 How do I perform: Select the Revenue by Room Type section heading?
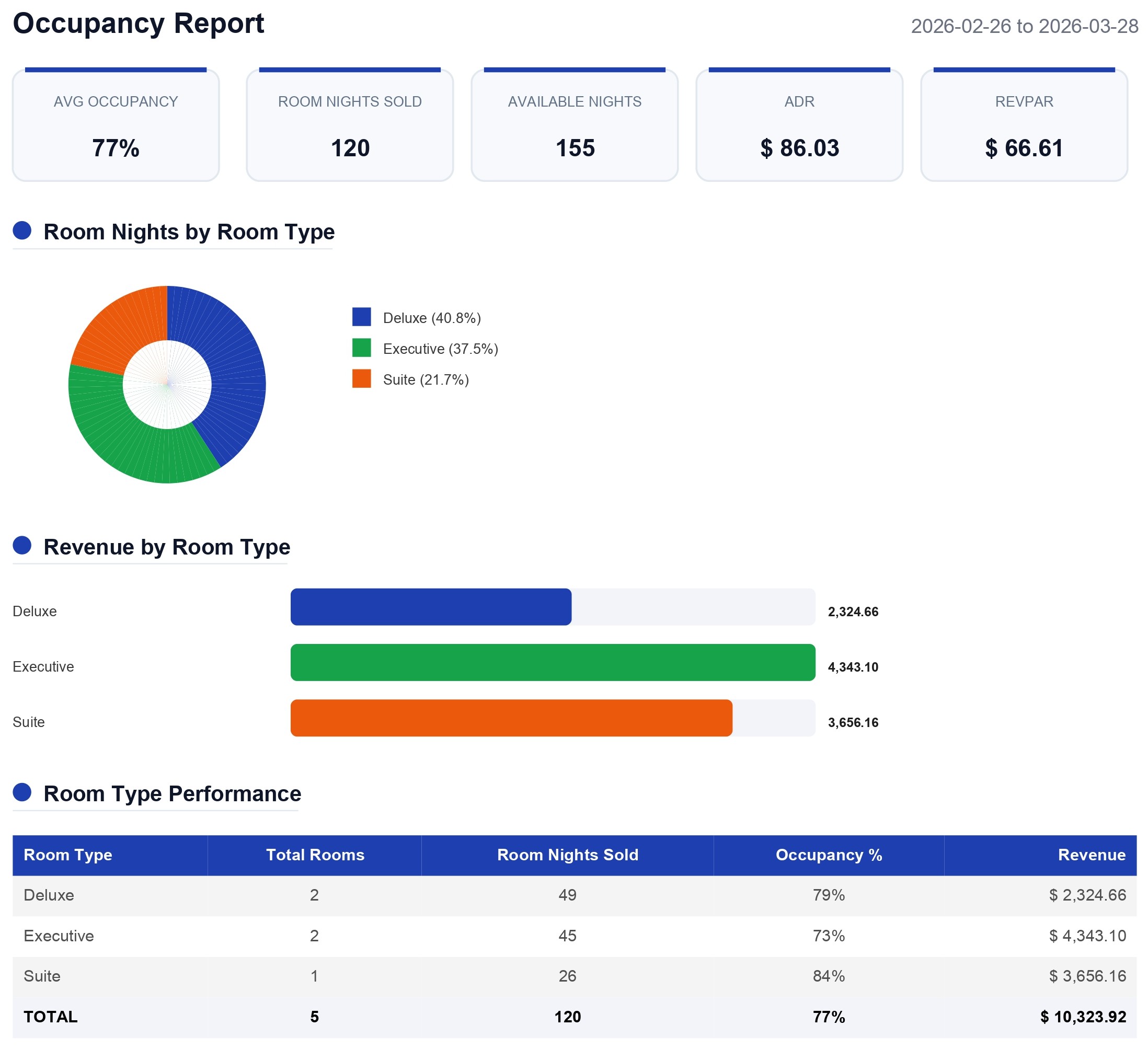pyautogui.click(x=167, y=547)
